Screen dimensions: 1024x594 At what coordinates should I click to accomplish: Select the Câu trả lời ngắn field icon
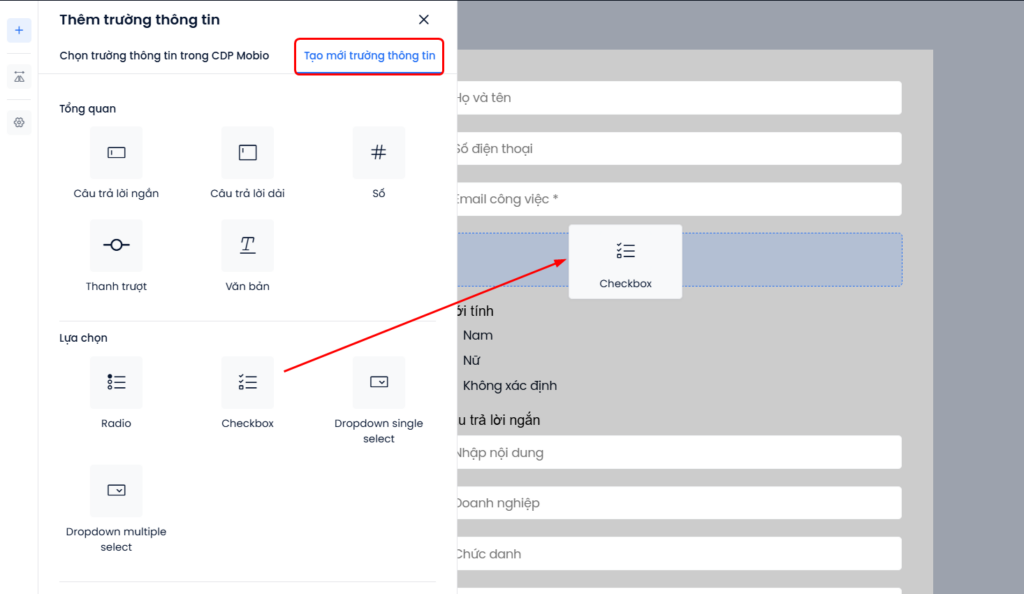(x=116, y=153)
